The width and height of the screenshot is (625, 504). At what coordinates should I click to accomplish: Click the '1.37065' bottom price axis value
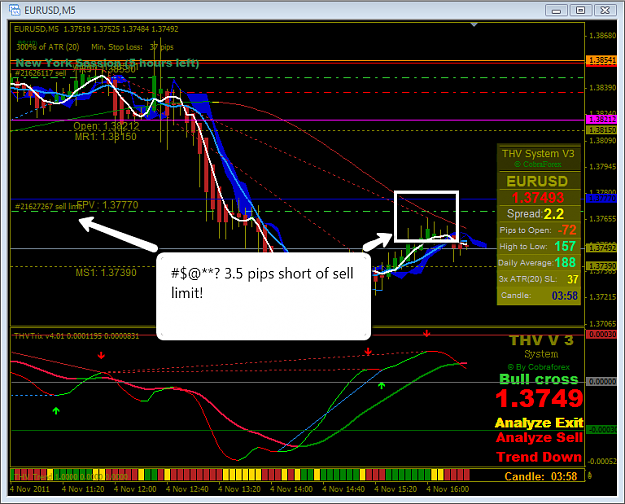tap(603, 324)
